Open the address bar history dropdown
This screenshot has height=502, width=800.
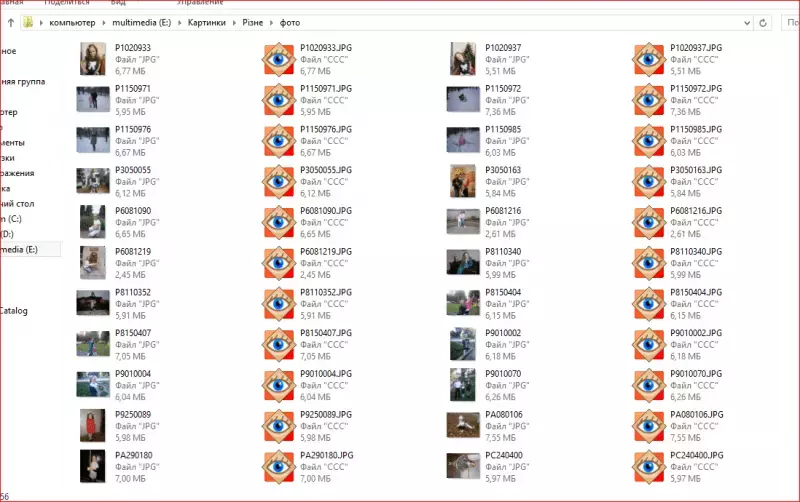pos(747,23)
